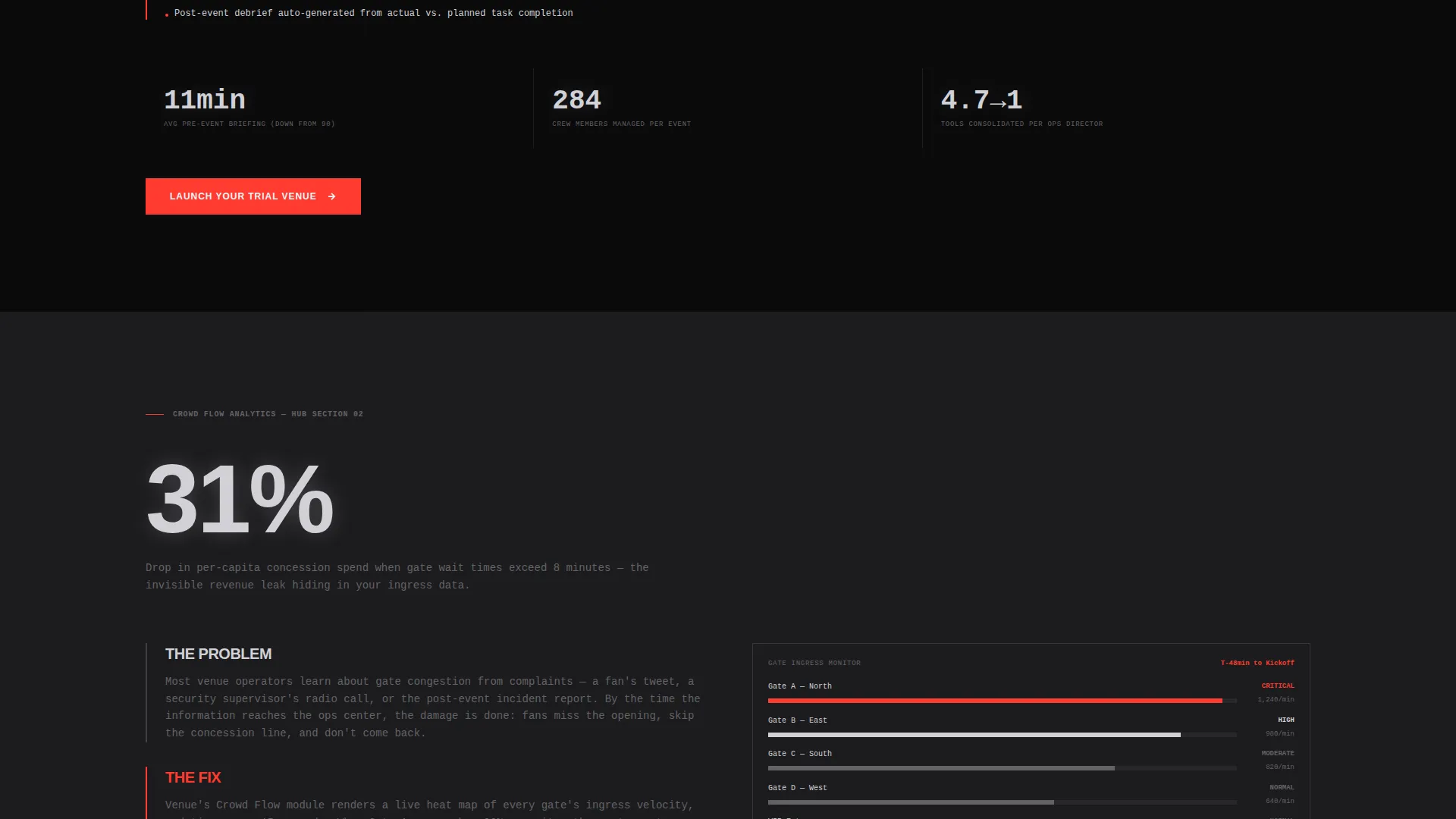Click 'Tools consolidated per ops director' caption
The height and width of the screenshot is (819, 1456).
coord(1021,124)
